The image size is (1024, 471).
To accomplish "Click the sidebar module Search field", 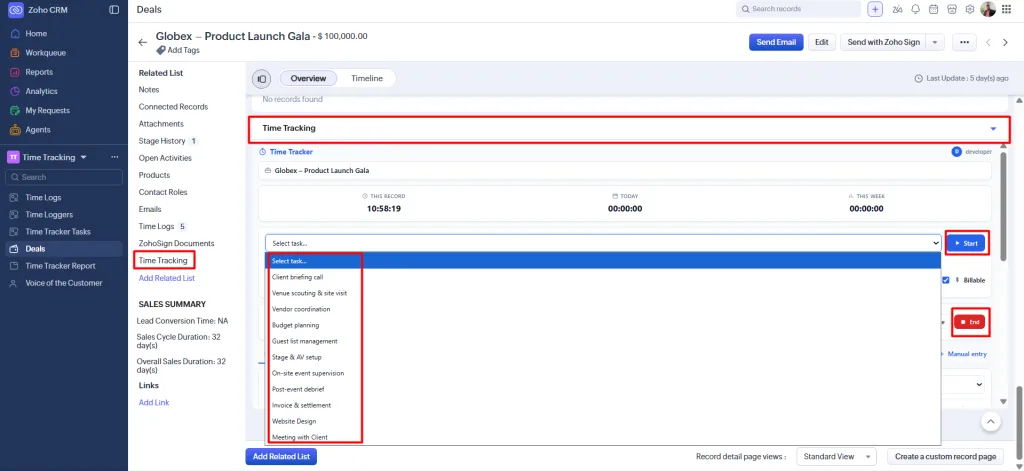I will tap(64, 177).
